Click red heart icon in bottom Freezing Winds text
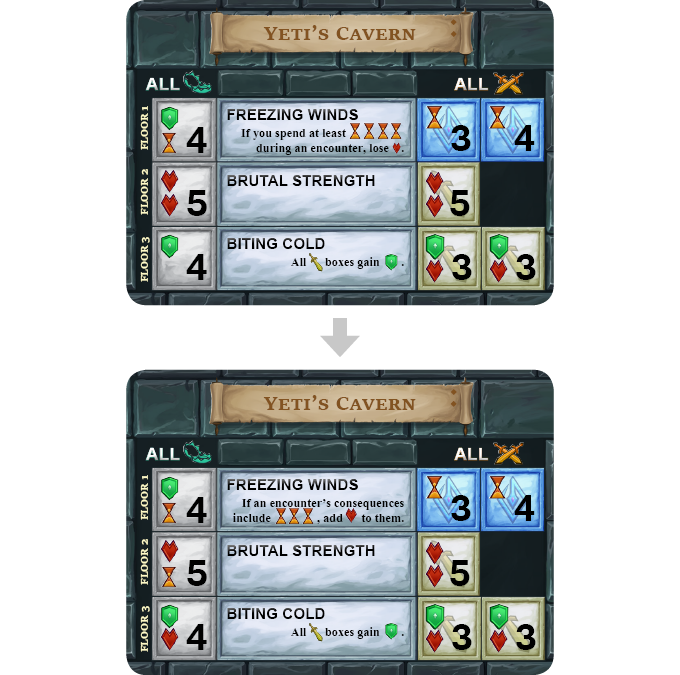Viewport: 680px width, 675px height. pyautogui.click(x=351, y=516)
